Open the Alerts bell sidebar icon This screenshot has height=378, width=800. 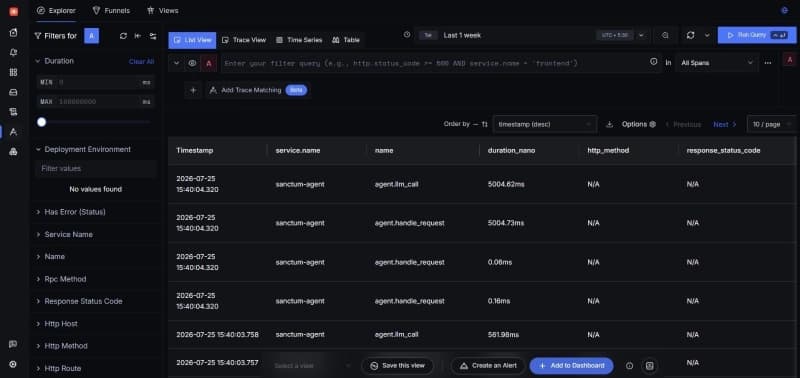coord(13,53)
